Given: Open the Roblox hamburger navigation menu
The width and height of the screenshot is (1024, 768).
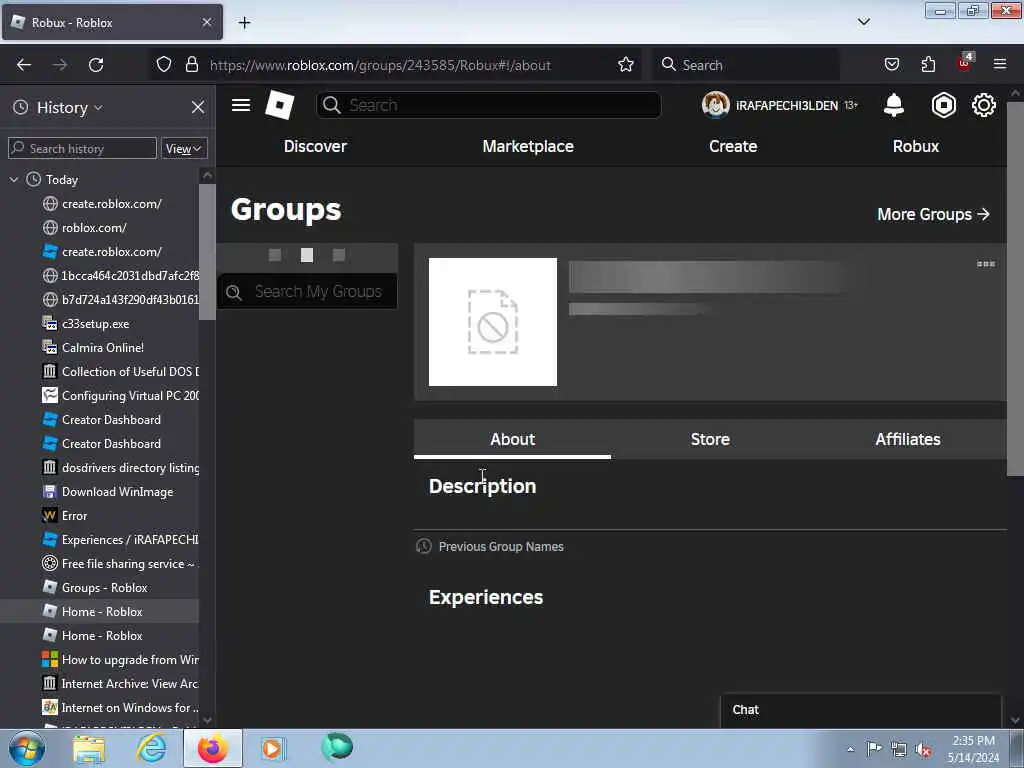Looking at the screenshot, I should point(241,105).
